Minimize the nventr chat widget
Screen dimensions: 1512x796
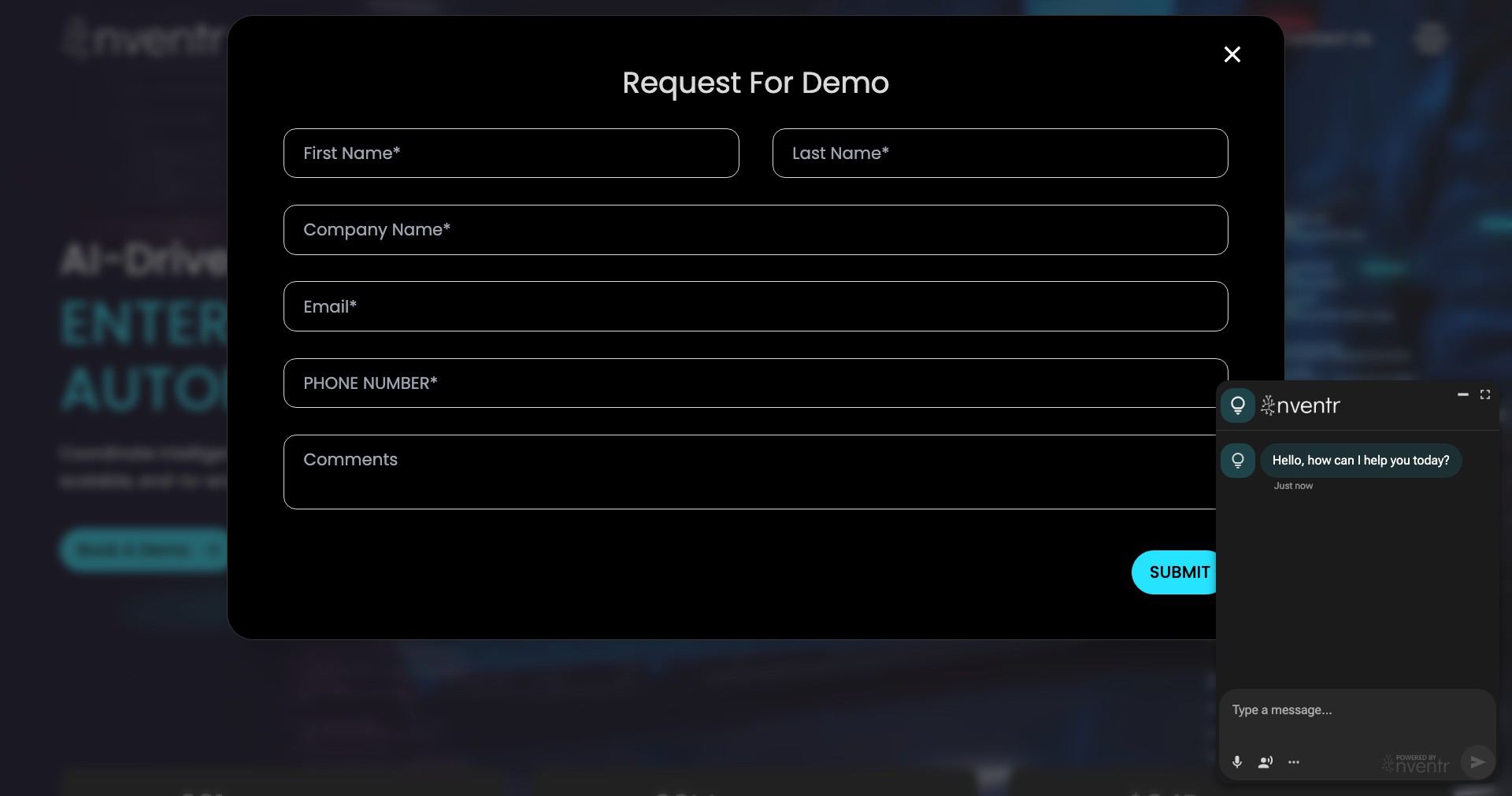point(1463,394)
